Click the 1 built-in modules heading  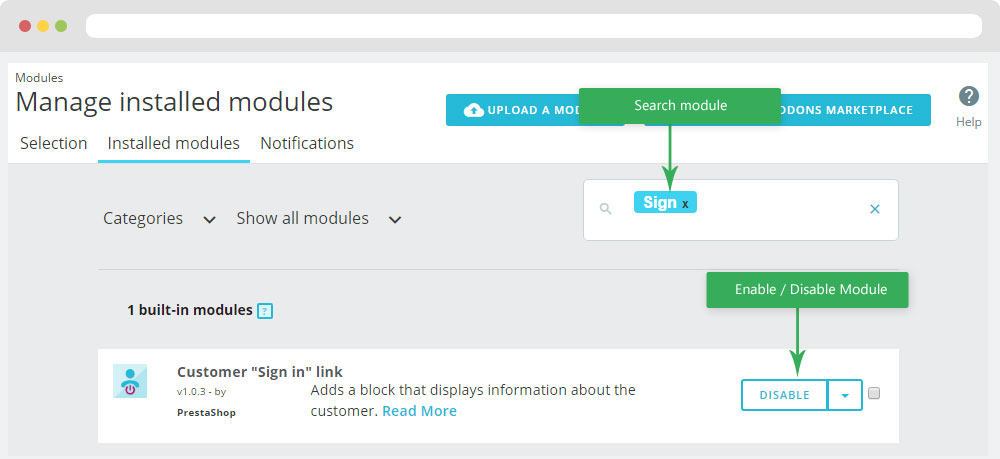coord(189,310)
